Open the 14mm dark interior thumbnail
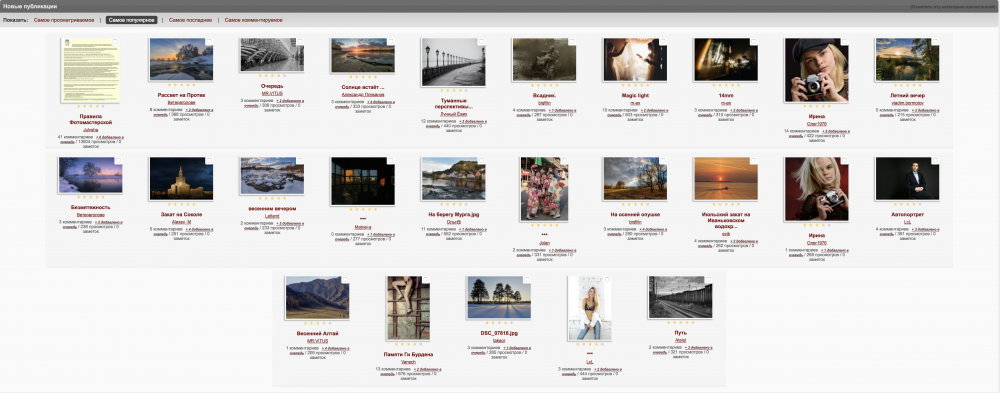 [726, 59]
